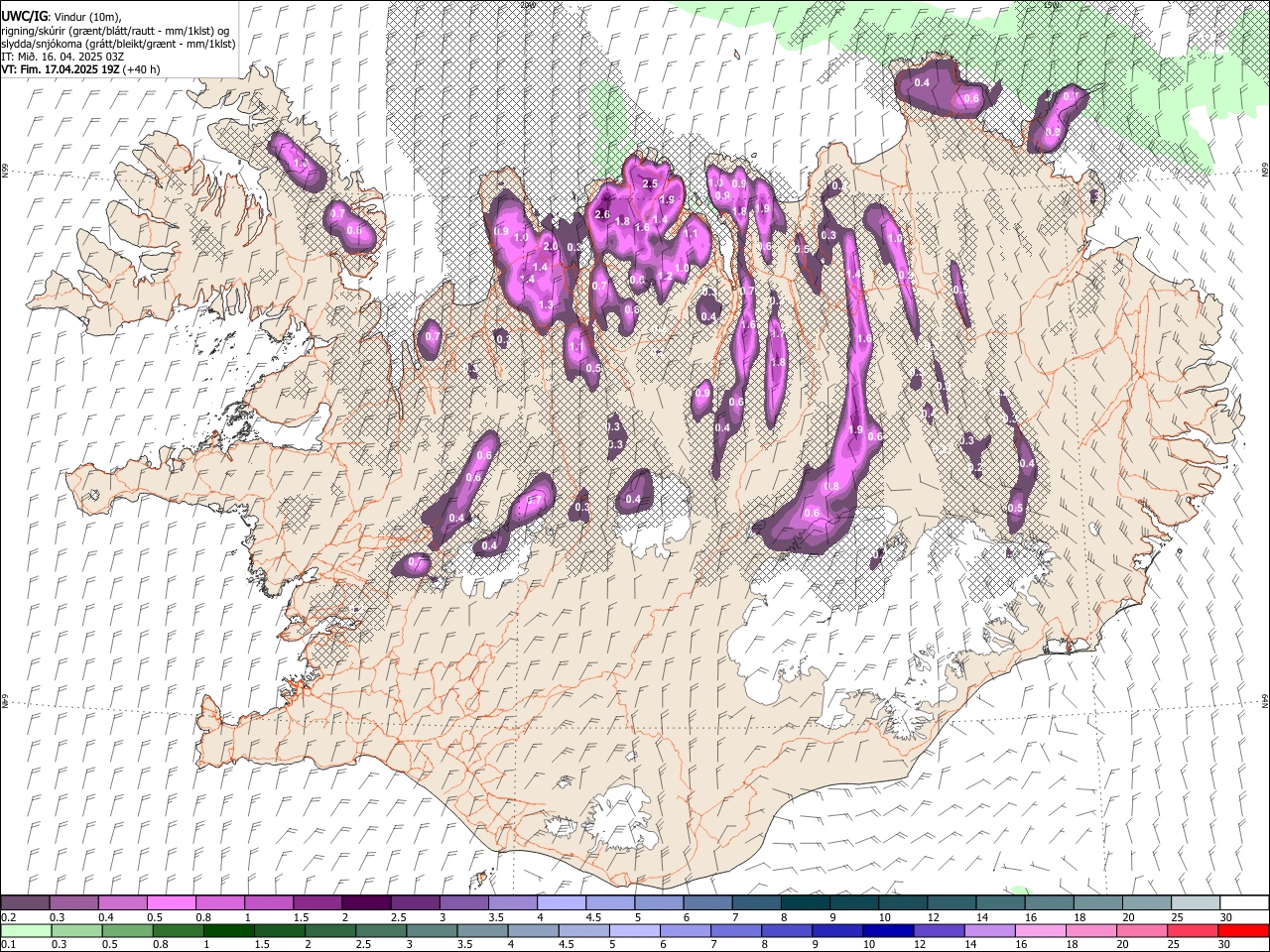Screen dimensions: 1270x952
Task: Pick the bottom-row legend swatch between 3.5 and 4
Action: [482, 930]
